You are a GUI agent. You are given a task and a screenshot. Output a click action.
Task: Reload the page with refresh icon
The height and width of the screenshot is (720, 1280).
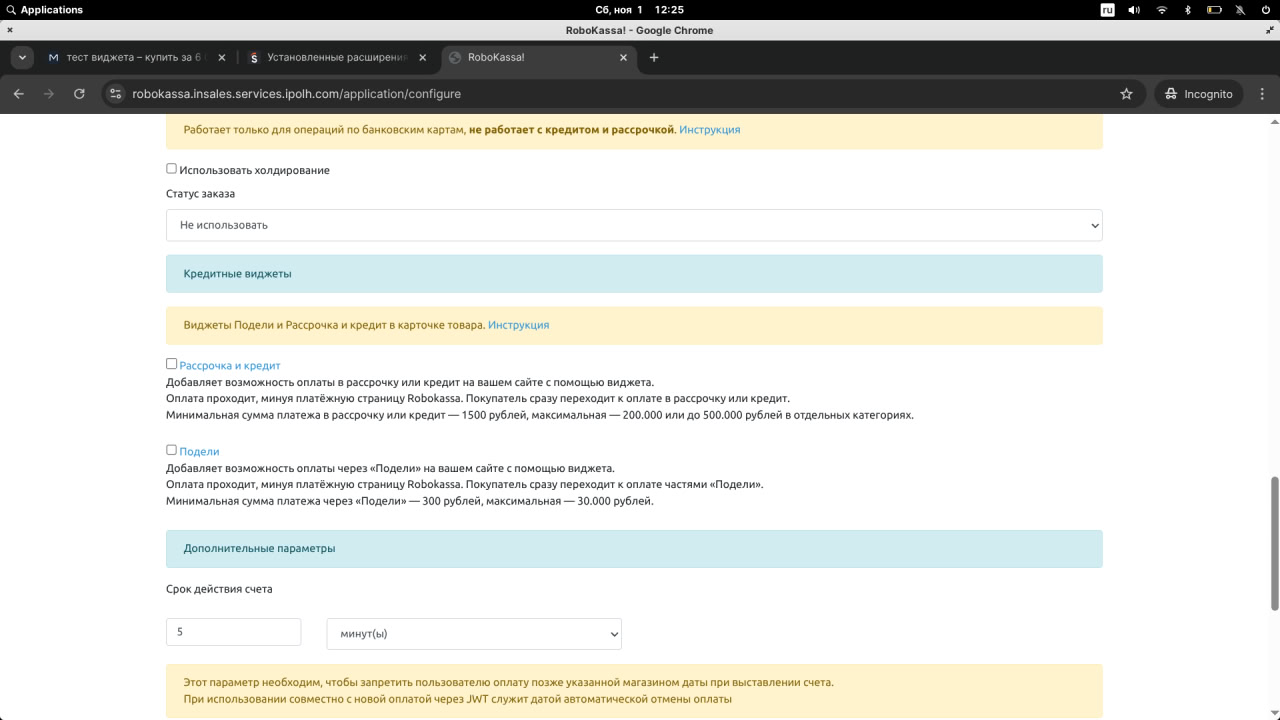(x=79, y=94)
